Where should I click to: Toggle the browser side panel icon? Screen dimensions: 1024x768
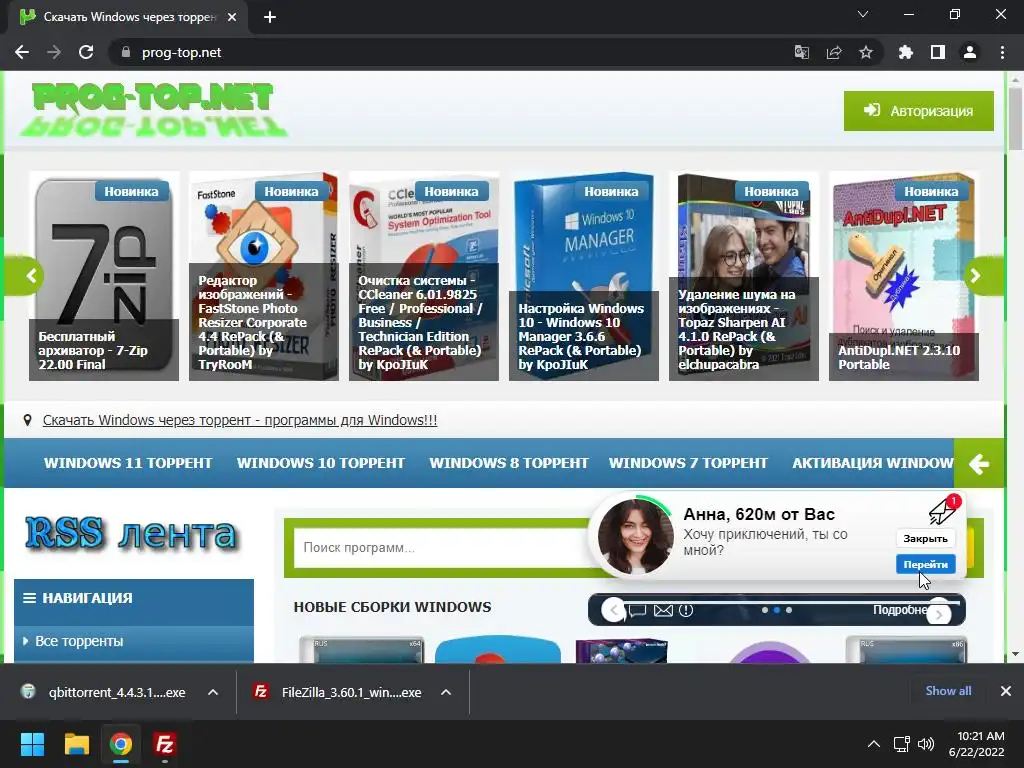938,52
